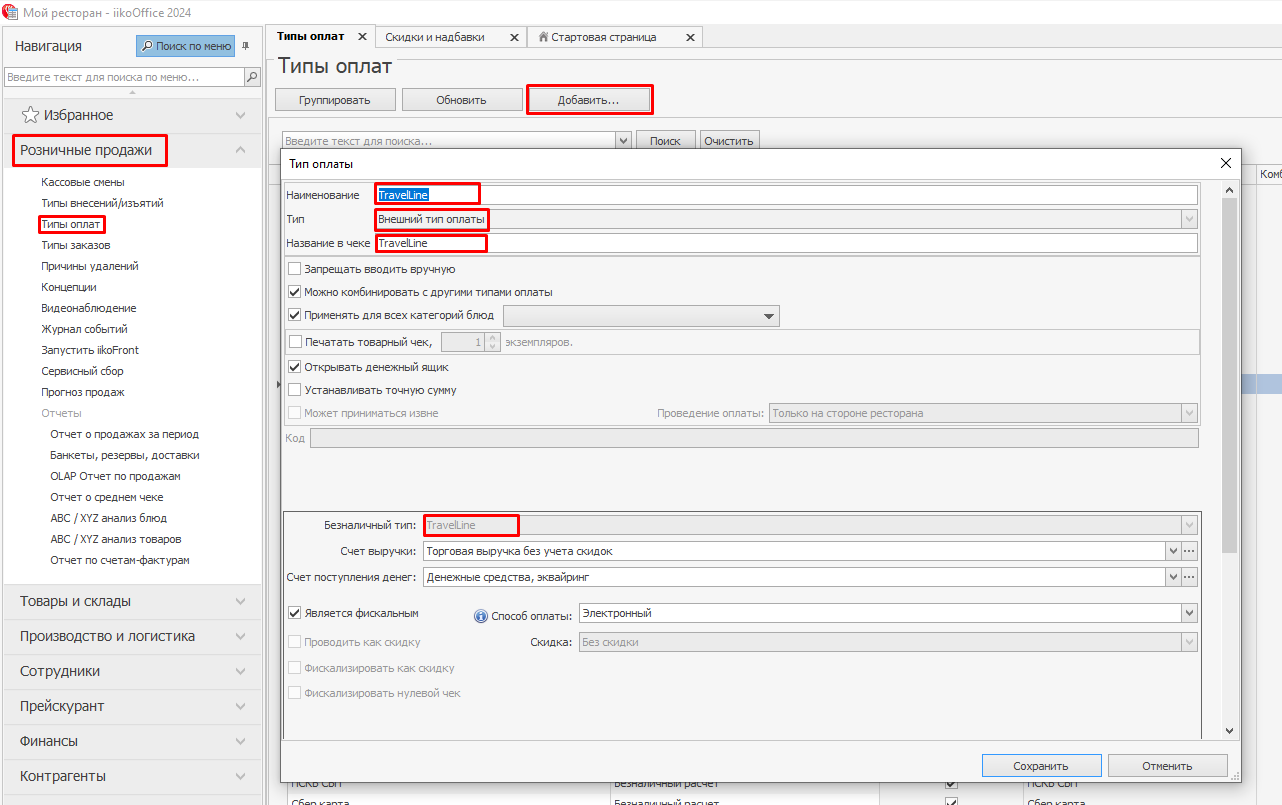Click the Отменить button
This screenshot has height=805, width=1282.
(1167, 766)
